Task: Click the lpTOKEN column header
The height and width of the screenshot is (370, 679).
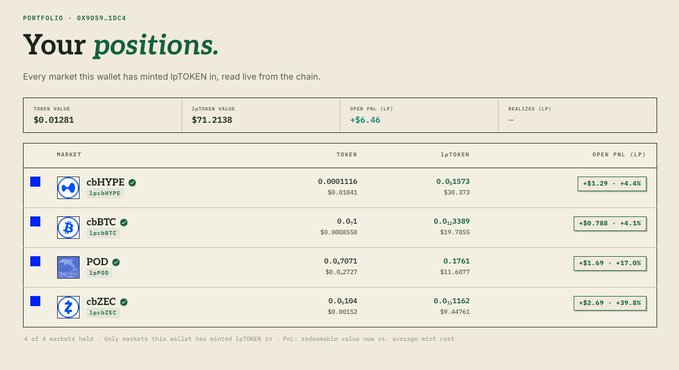Action: [x=455, y=155]
